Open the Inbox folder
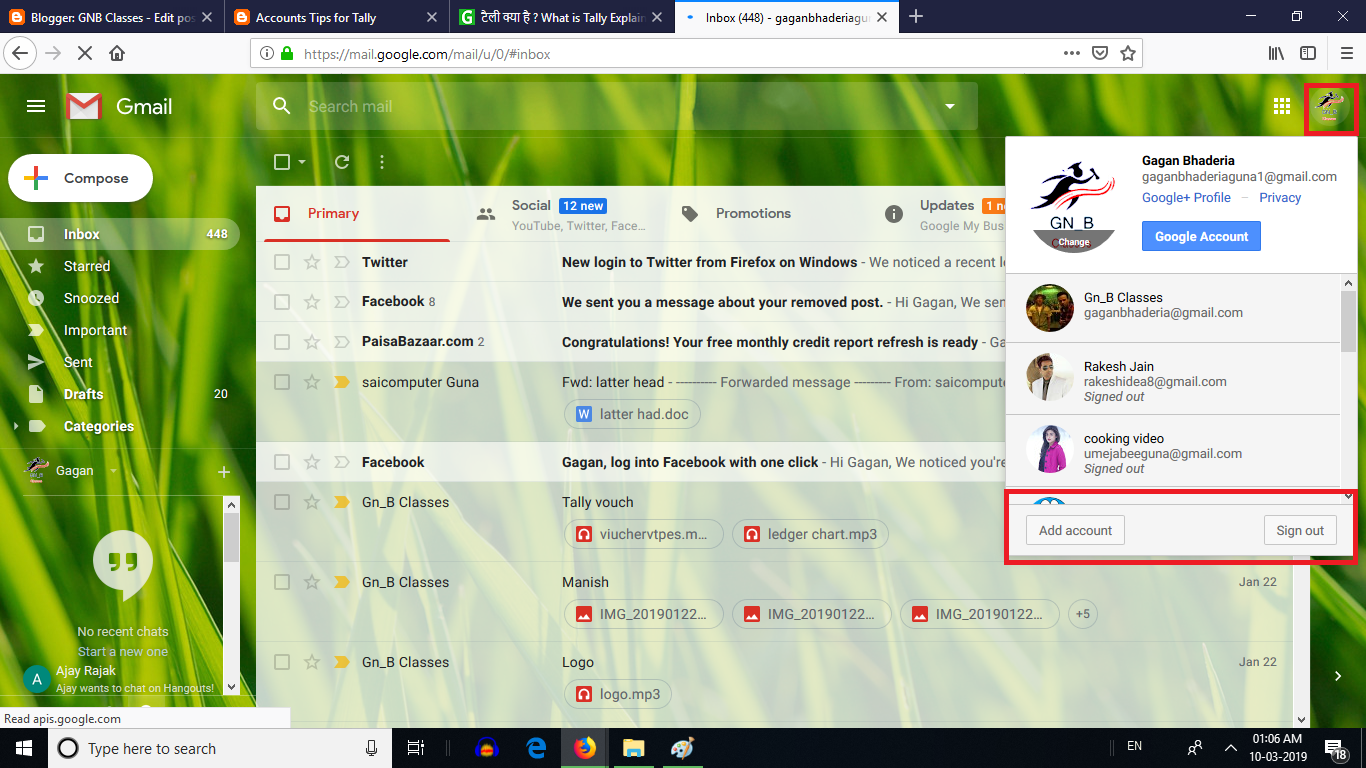Viewport: 1366px width, 768px height. [x=120, y=234]
